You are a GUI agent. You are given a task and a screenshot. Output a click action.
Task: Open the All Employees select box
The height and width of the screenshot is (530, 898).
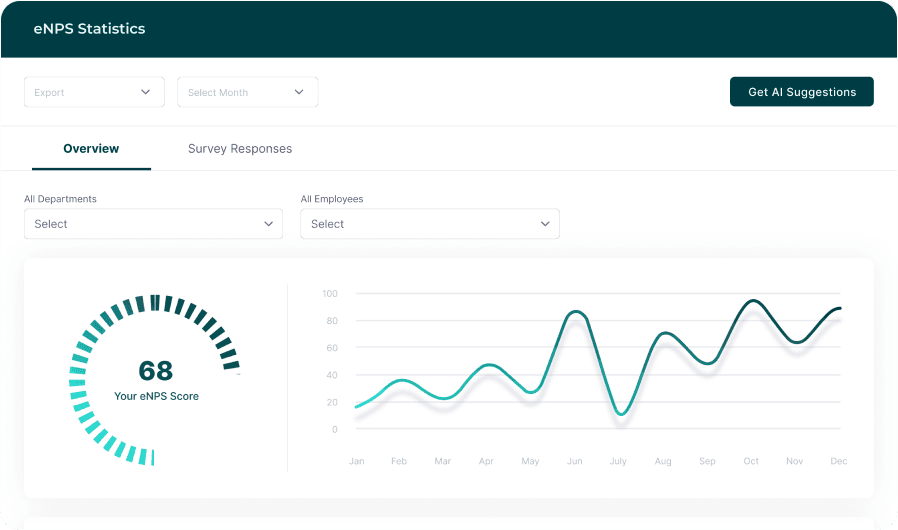[429, 224]
